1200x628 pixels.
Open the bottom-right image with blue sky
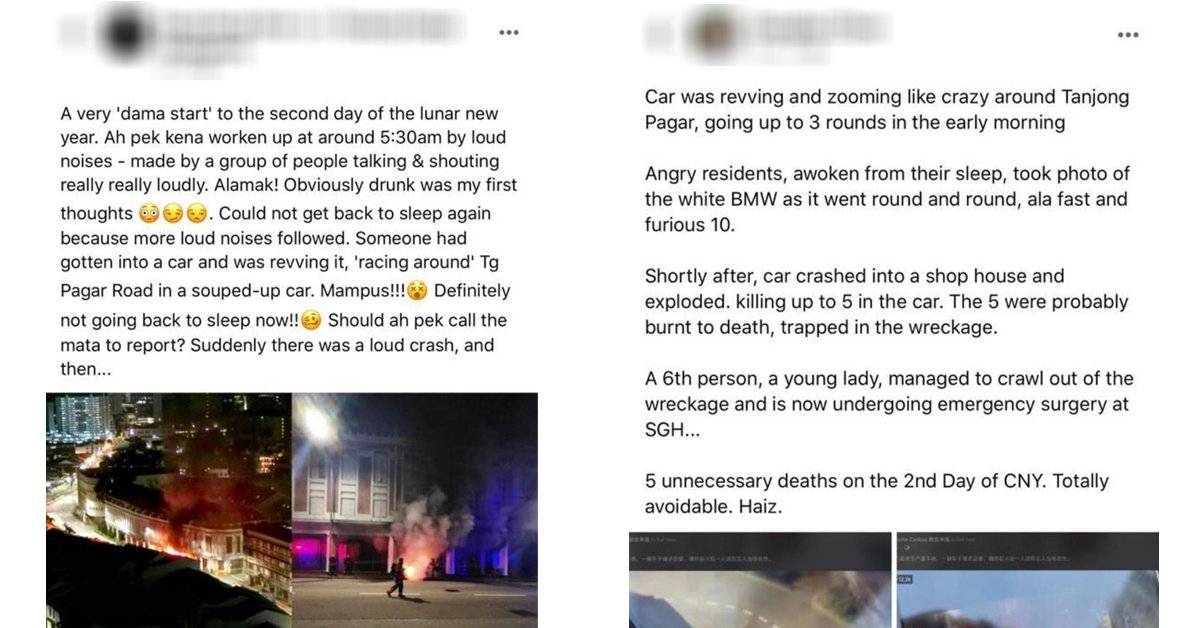coord(1027,580)
